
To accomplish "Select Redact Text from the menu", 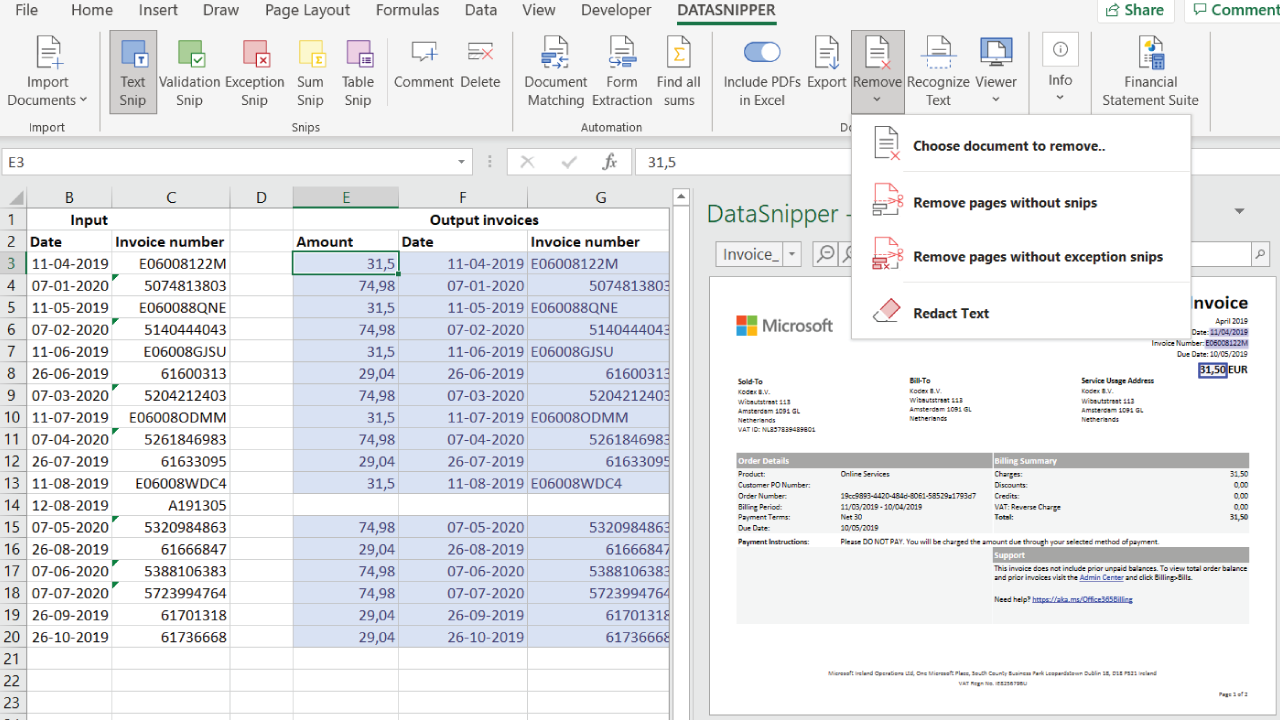I will click(x=950, y=312).
